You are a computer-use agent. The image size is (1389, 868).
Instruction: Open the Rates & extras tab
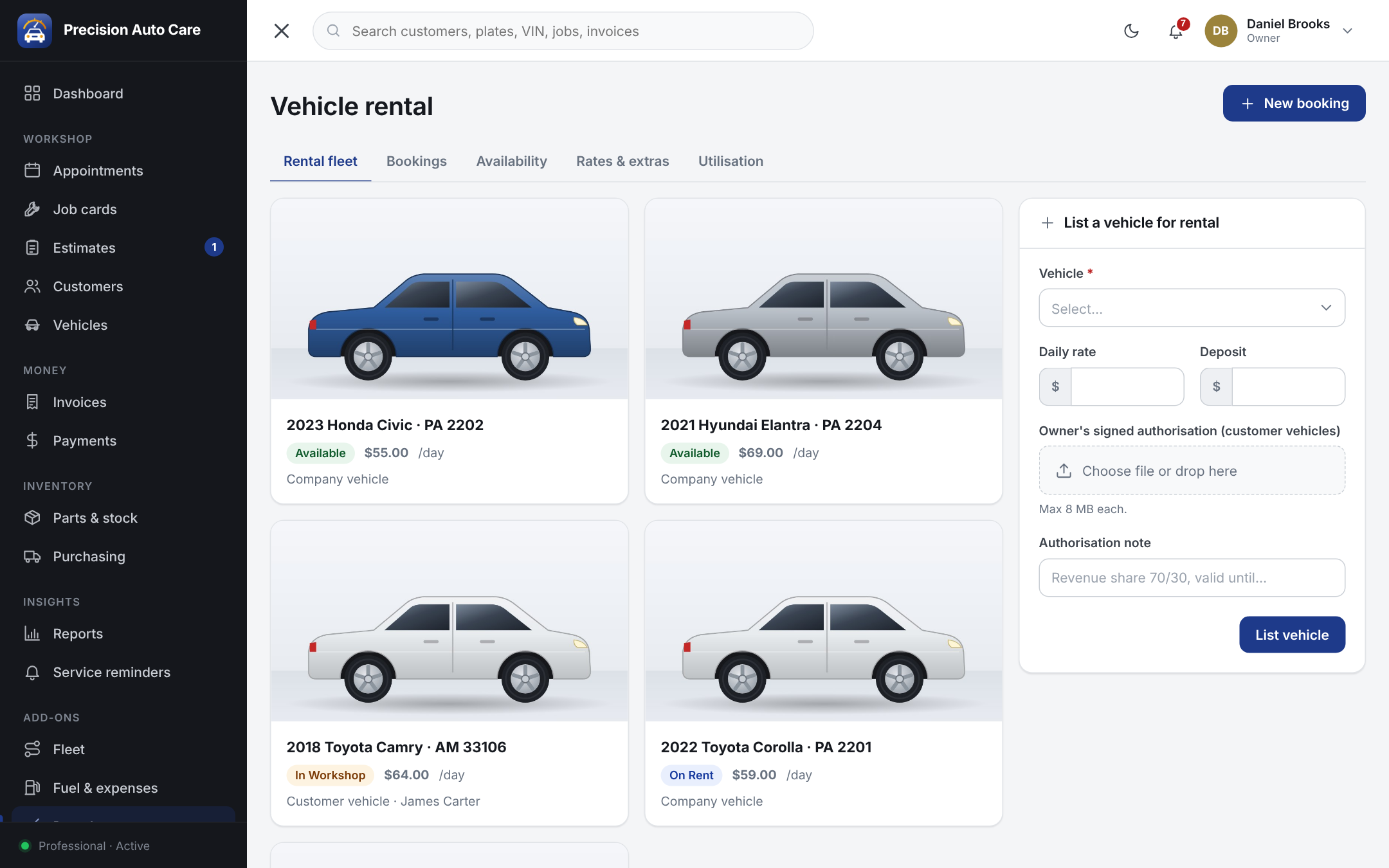coord(622,161)
